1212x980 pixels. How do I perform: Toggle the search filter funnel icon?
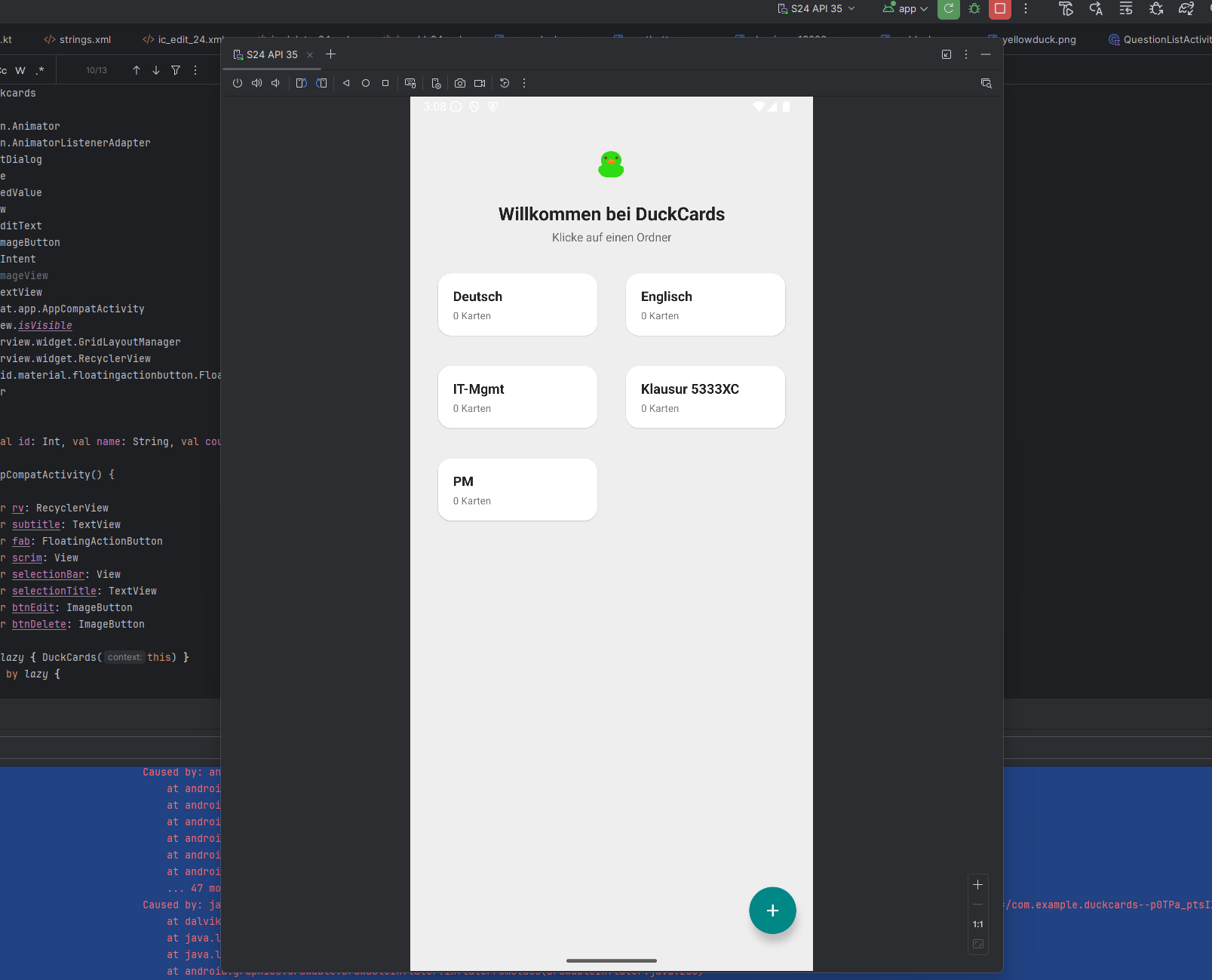176,70
